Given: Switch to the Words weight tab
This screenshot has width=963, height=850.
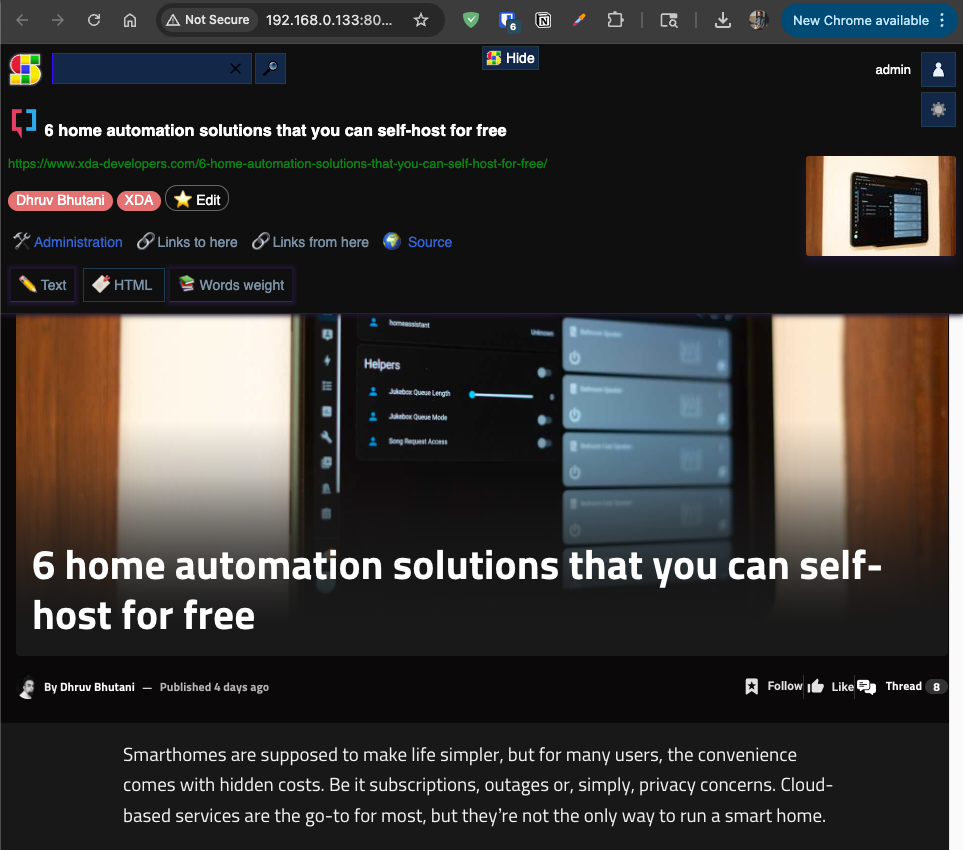Looking at the screenshot, I should (x=231, y=285).
